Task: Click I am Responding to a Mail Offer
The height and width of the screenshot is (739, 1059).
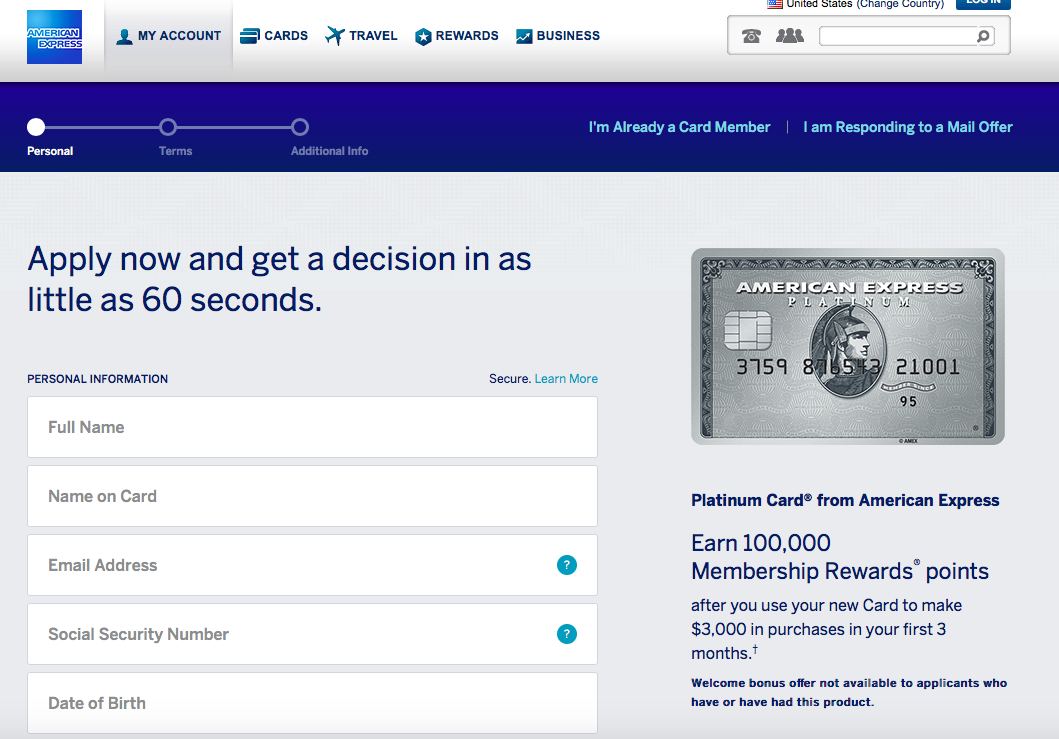Action: coord(908,127)
